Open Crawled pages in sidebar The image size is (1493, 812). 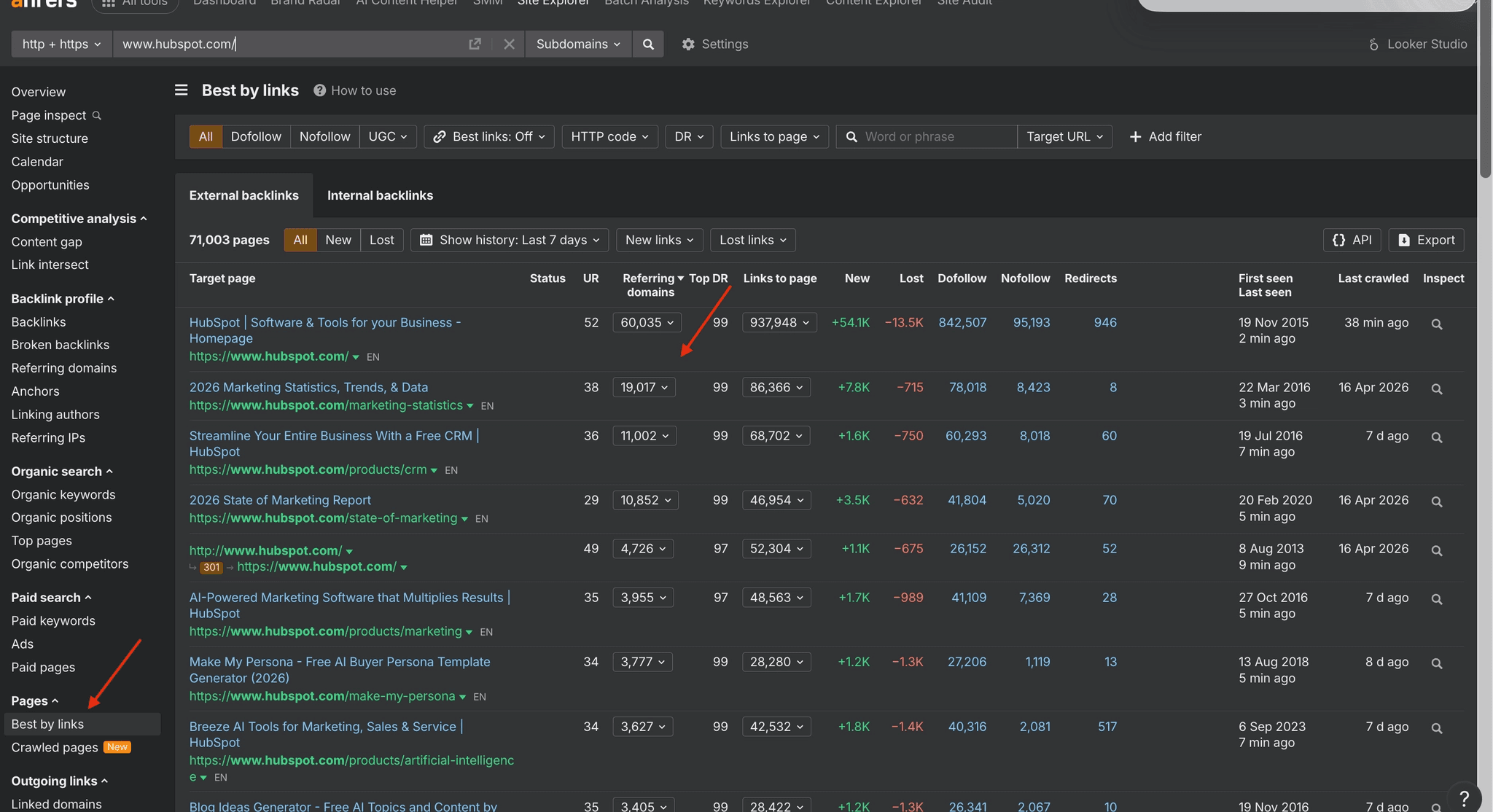(x=55, y=747)
